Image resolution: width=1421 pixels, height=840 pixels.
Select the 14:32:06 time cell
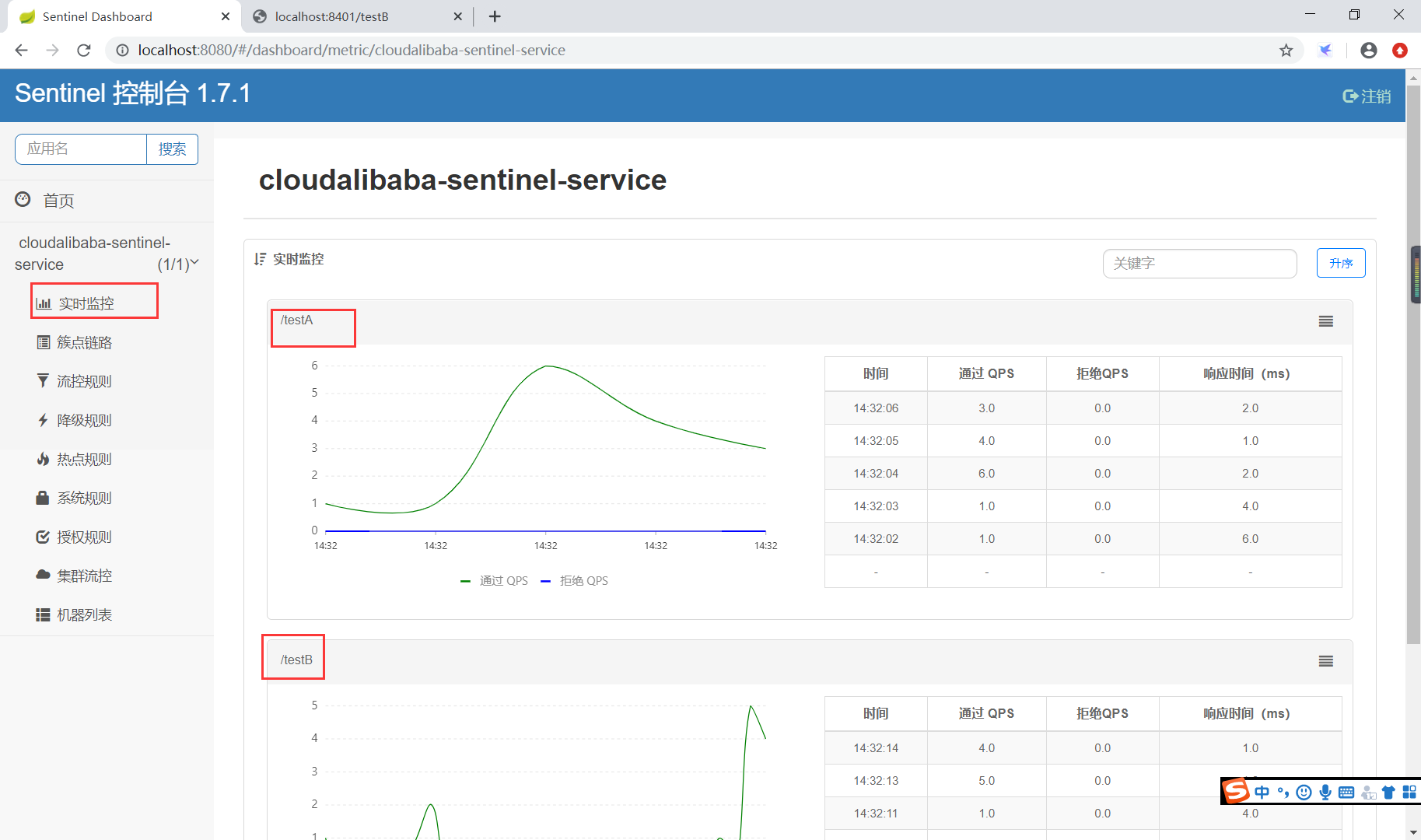tap(876, 408)
